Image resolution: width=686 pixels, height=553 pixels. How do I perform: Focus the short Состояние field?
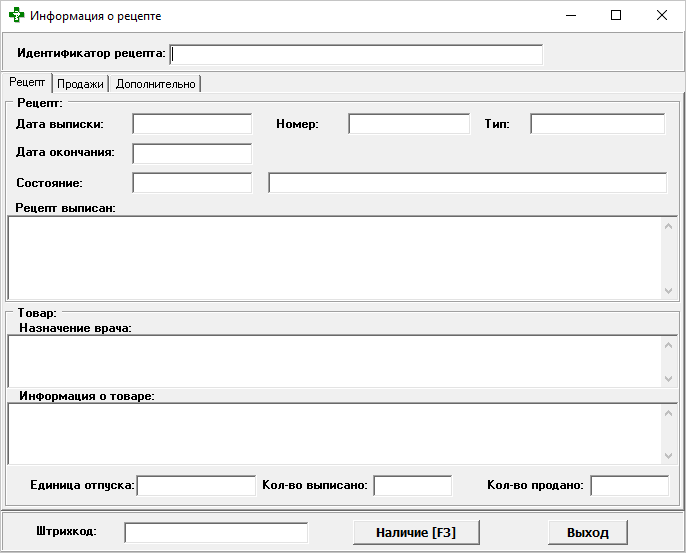tap(192, 183)
